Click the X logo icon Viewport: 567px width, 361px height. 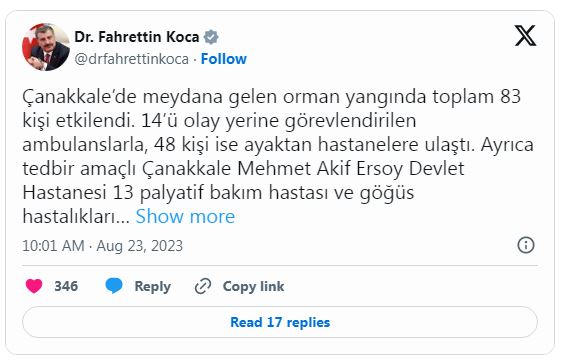525,35
